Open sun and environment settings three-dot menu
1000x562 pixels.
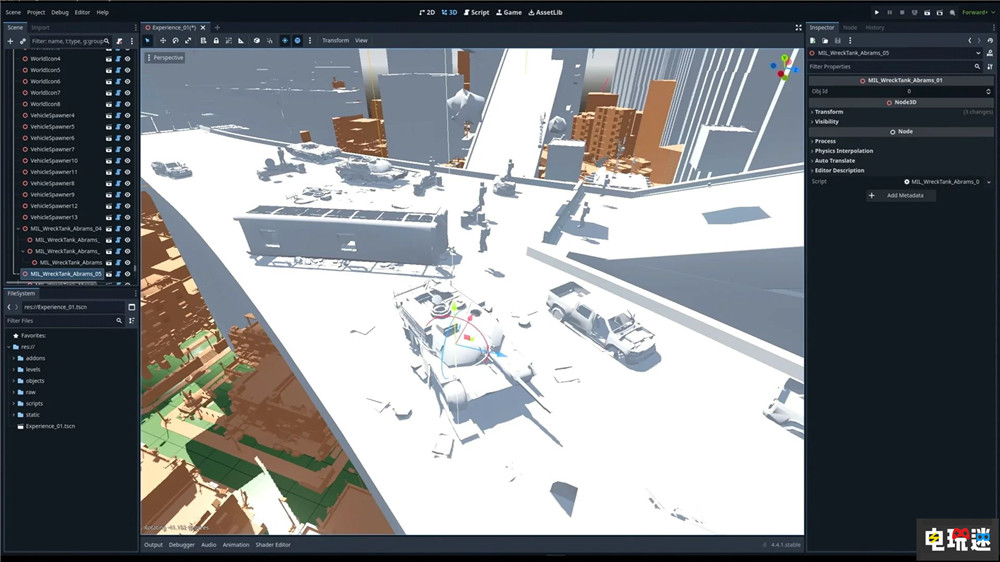310,40
